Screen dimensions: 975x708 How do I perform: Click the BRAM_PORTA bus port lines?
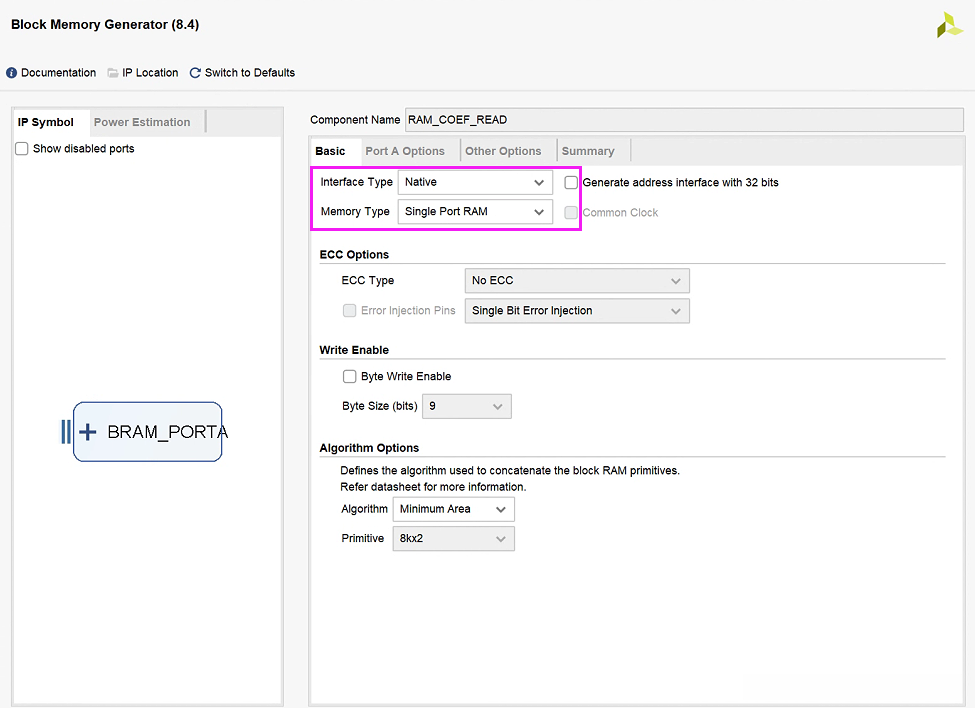[x=66, y=432]
